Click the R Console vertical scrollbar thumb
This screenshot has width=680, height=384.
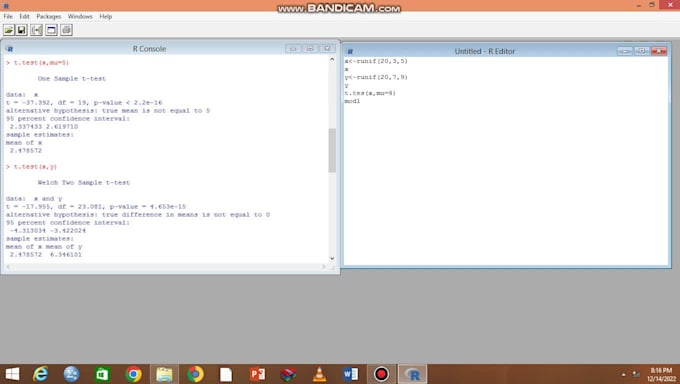(x=332, y=150)
